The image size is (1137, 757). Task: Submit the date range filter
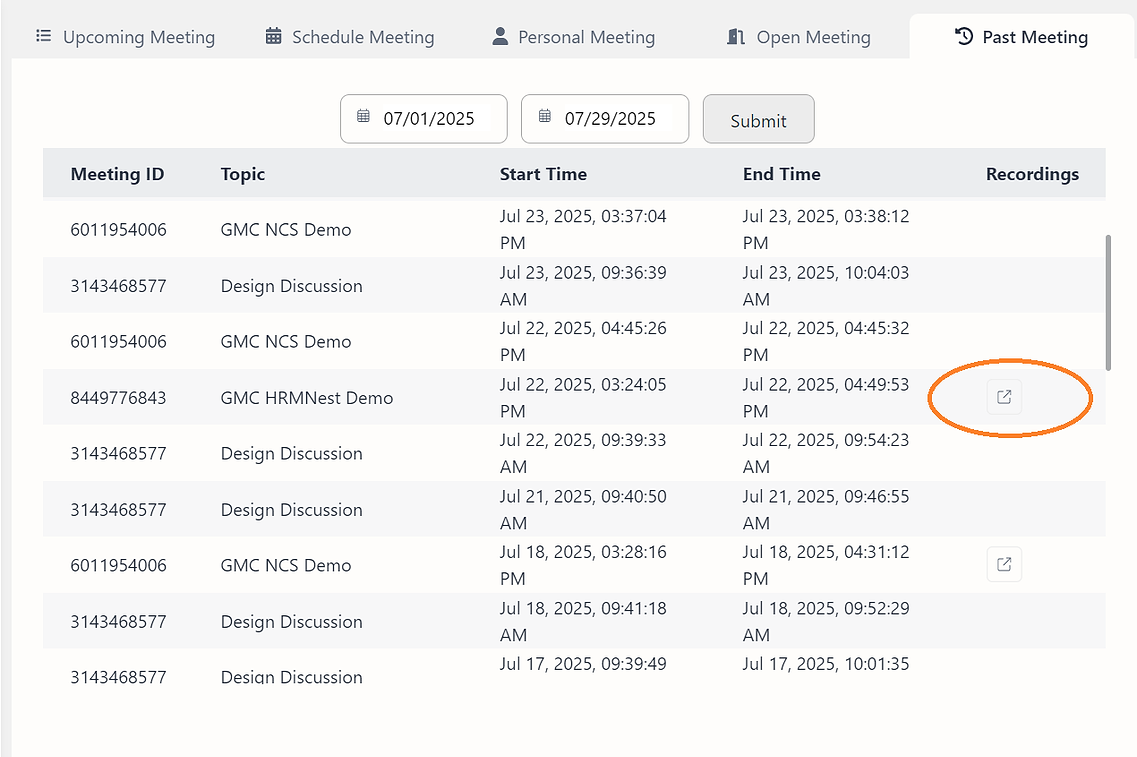[758, 119]
